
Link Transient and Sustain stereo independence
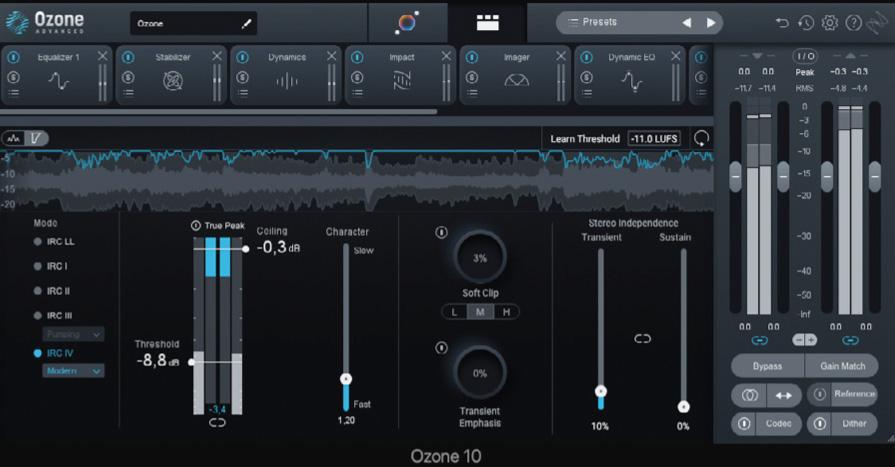click(642, 339)
